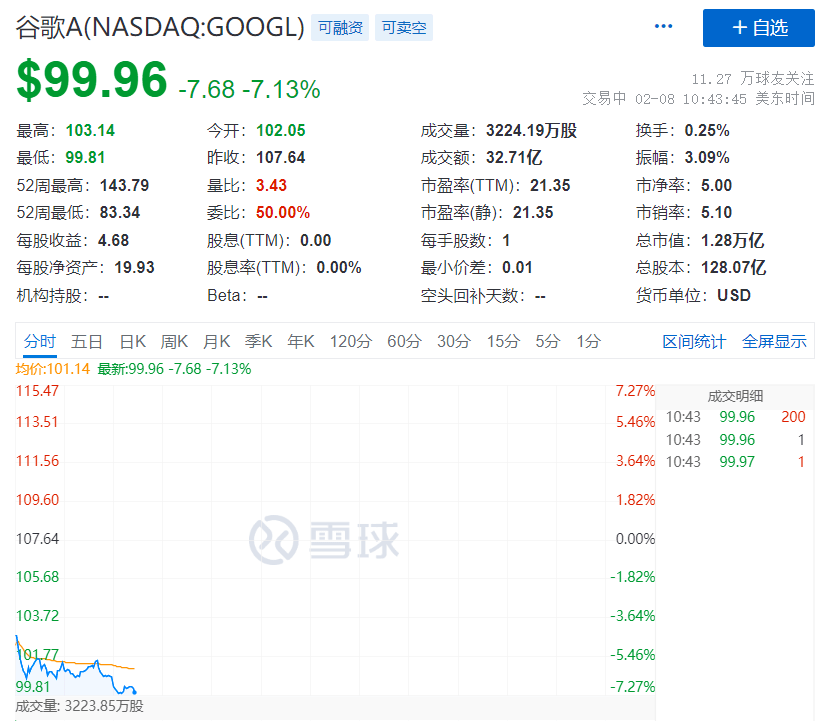
Task: Click the 成交量 value 3224.19万股
Action: pyautogui.click(x=531, y=131)
